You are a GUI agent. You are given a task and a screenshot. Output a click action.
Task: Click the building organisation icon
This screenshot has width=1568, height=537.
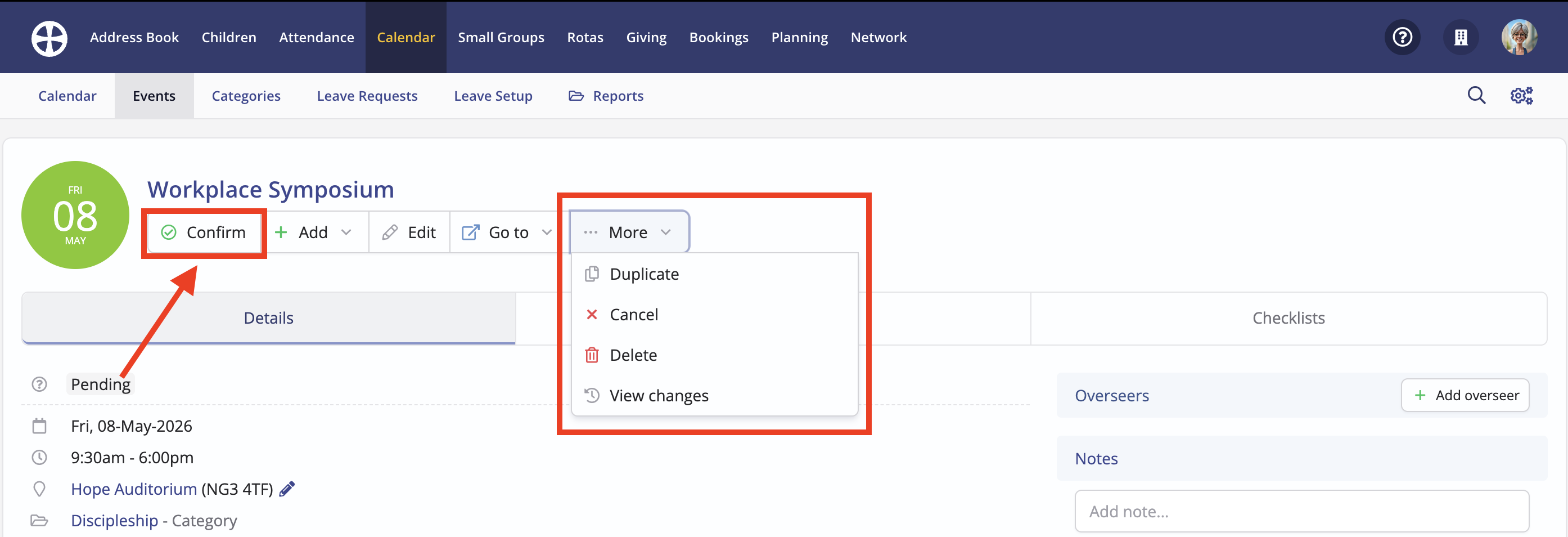(x=1461, y=37)
